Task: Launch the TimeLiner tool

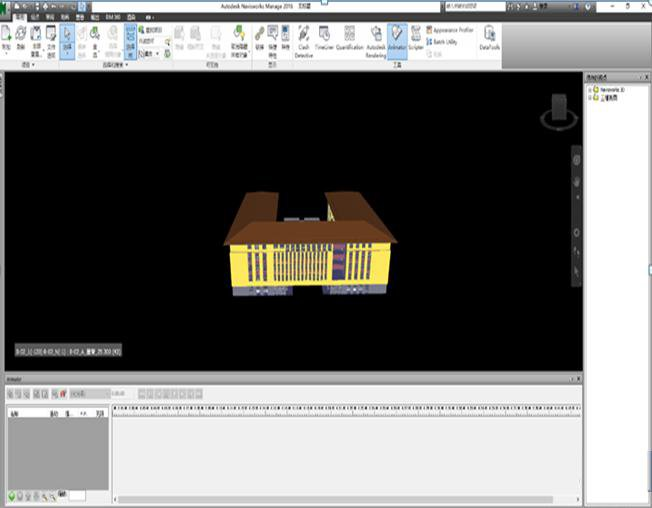Action: (324, 38)
